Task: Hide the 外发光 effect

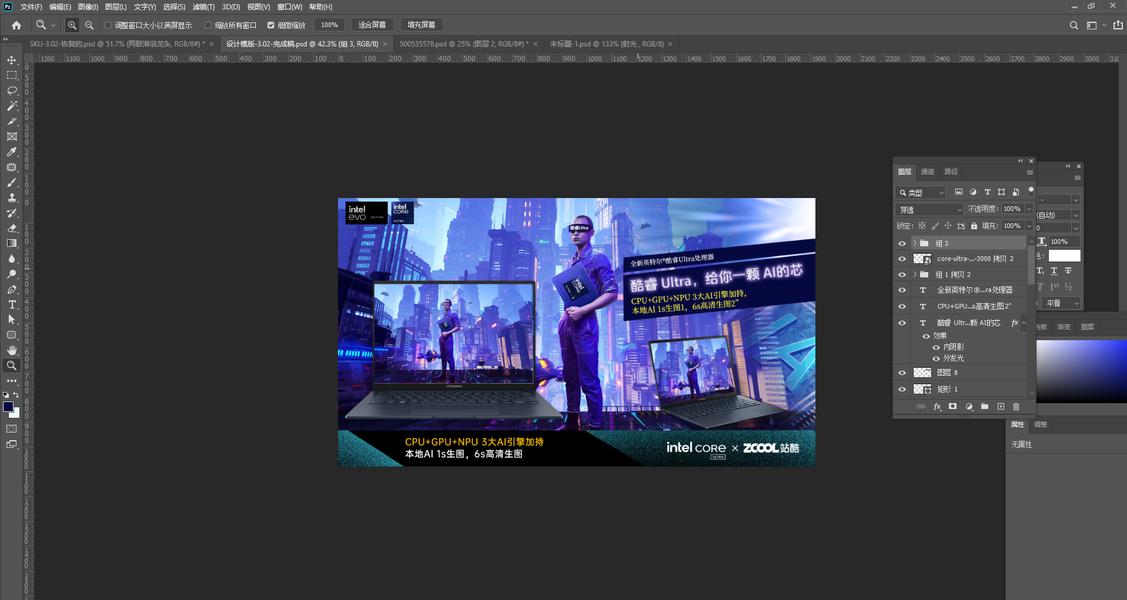Action: 936,358
